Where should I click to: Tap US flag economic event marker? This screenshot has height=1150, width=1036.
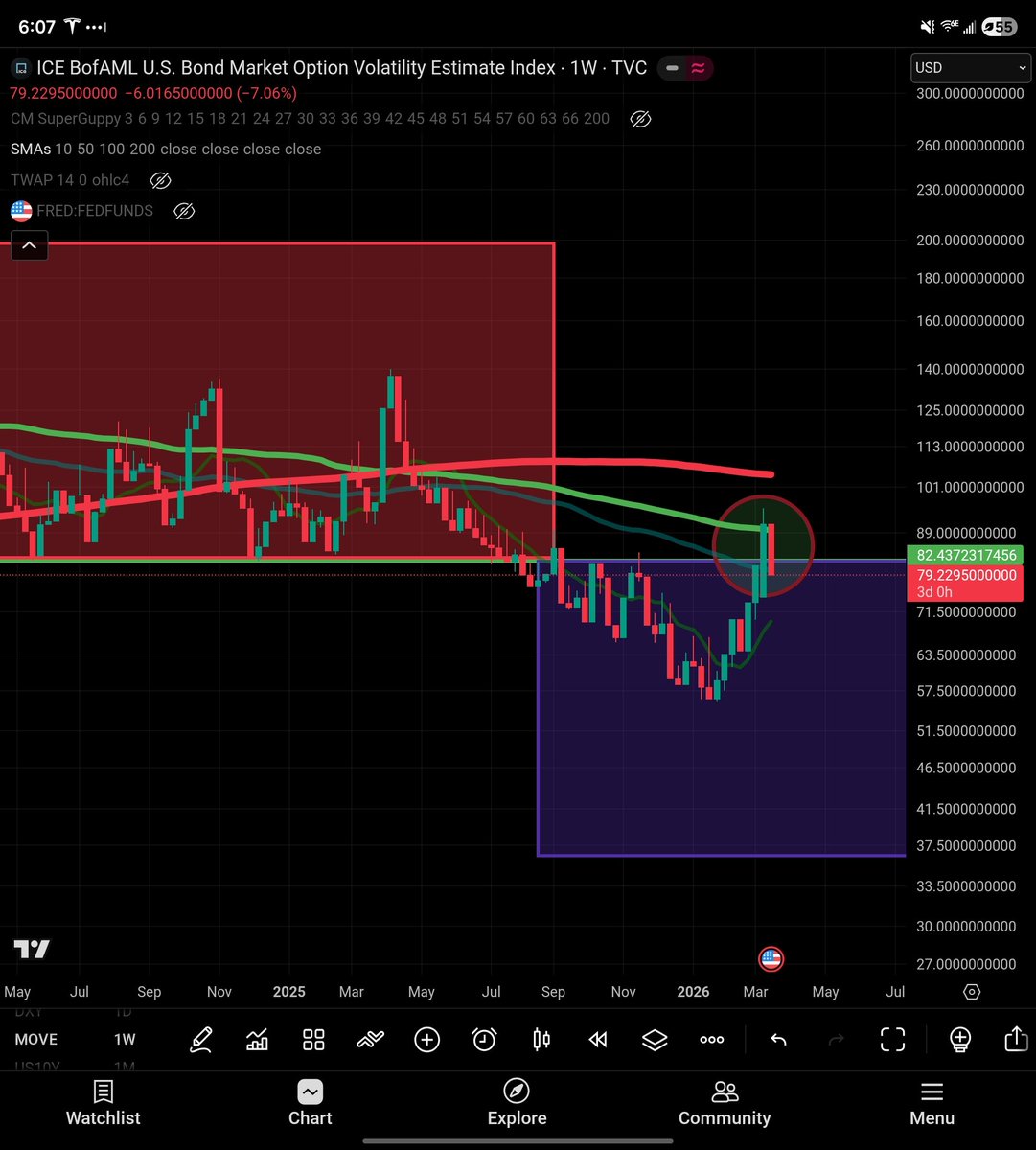click(x=771, y=958)
